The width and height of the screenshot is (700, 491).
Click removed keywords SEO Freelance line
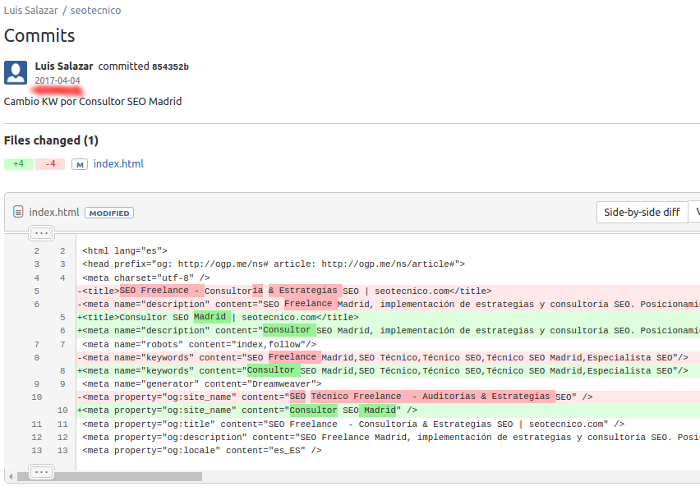click(388, 358)
